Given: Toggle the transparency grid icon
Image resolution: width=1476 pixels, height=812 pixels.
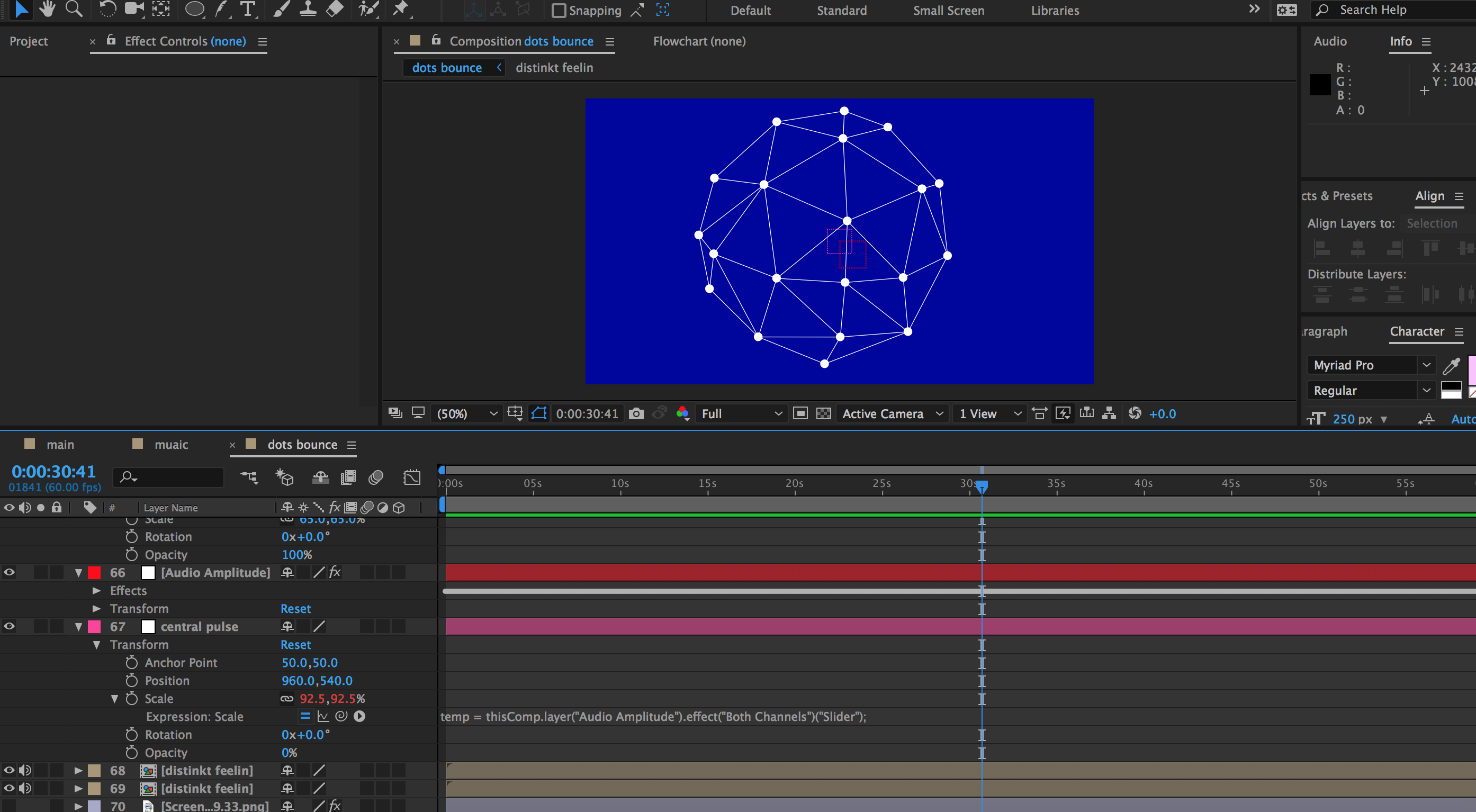Looking at the screenshot, I should [x=823, y=414].
